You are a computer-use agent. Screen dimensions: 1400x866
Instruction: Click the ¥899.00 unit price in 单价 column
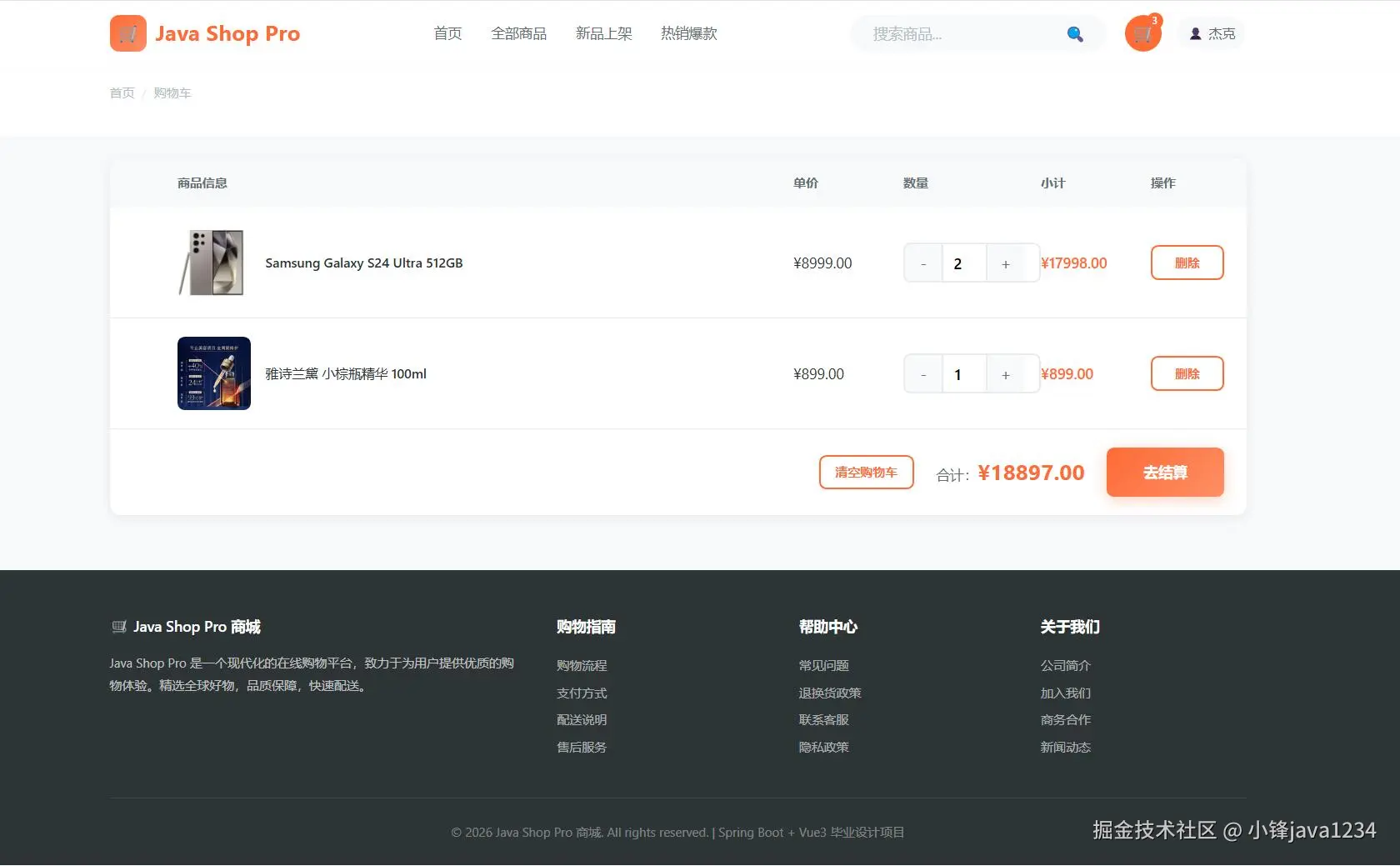(818, 374)
